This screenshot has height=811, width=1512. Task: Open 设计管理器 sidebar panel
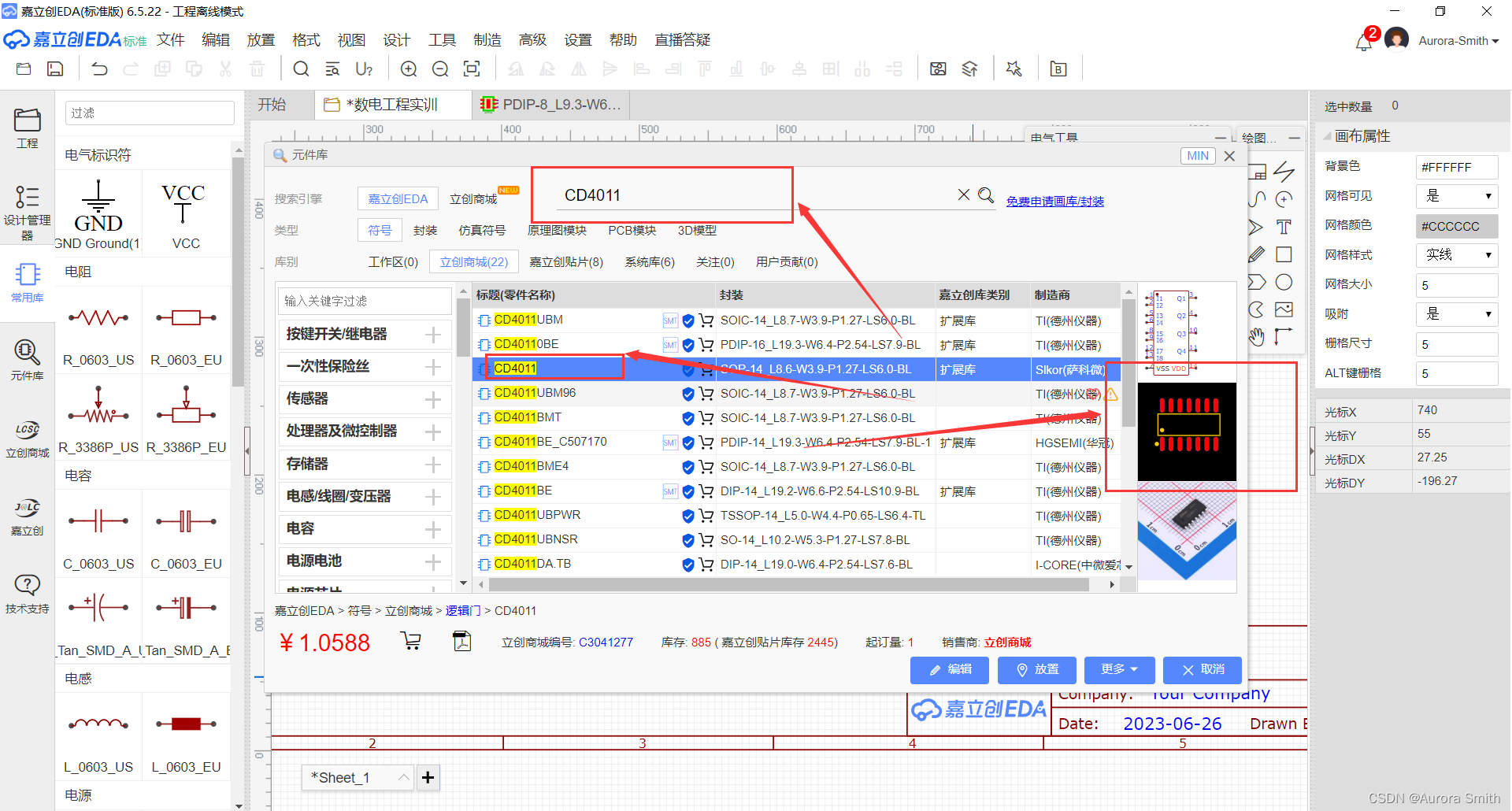pos(27,212)
